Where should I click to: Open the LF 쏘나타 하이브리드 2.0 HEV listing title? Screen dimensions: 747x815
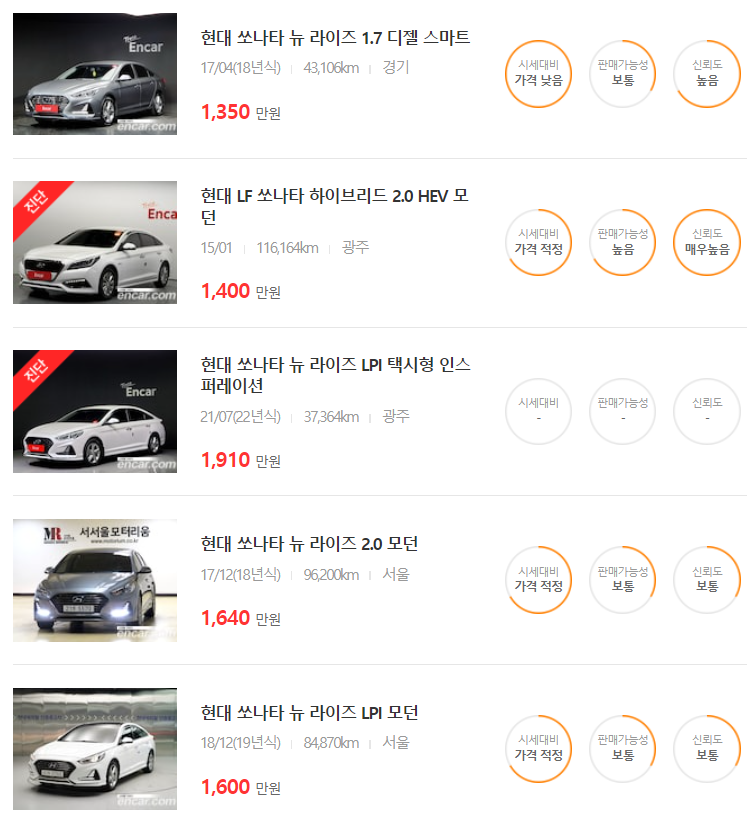pyautogui.click(x=335, y=206)
